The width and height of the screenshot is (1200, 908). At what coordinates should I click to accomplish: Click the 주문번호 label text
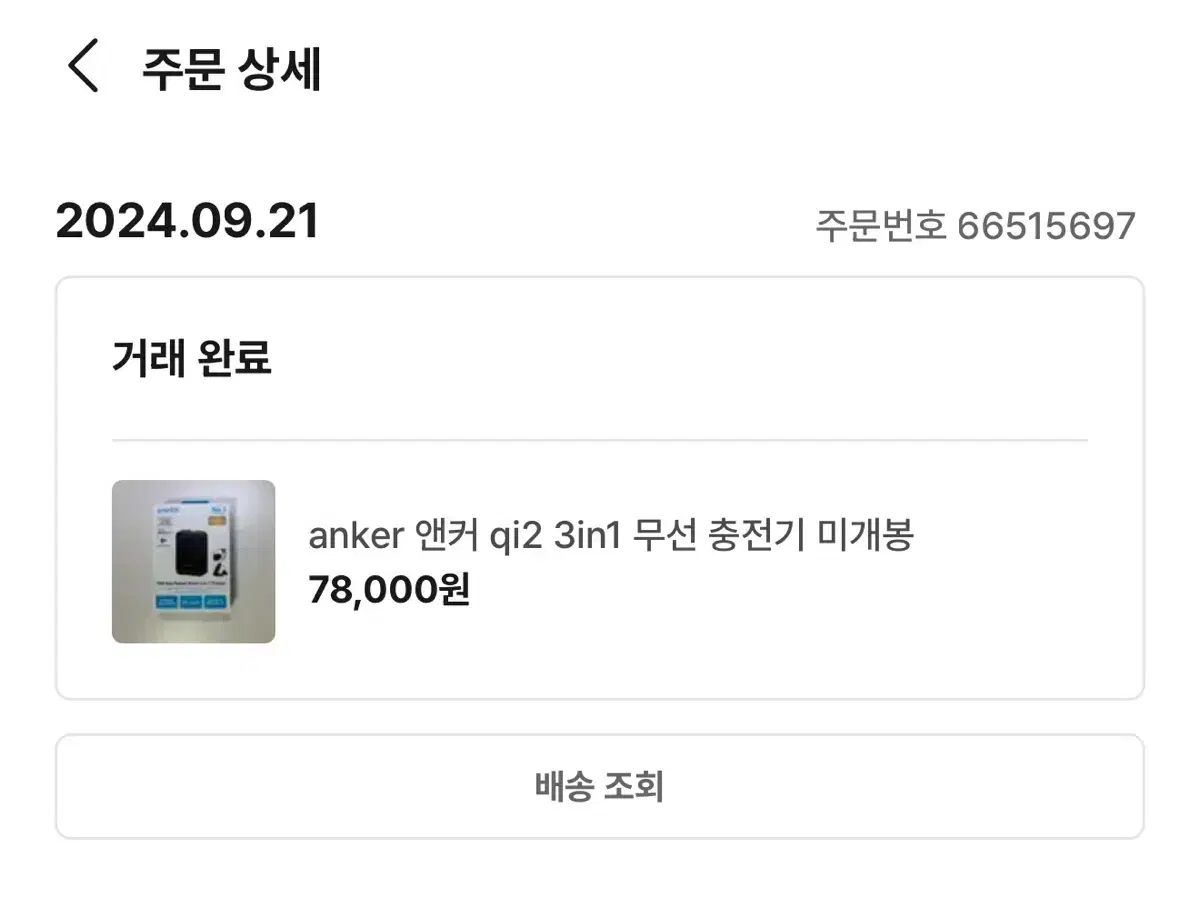(x=880, y=226)
